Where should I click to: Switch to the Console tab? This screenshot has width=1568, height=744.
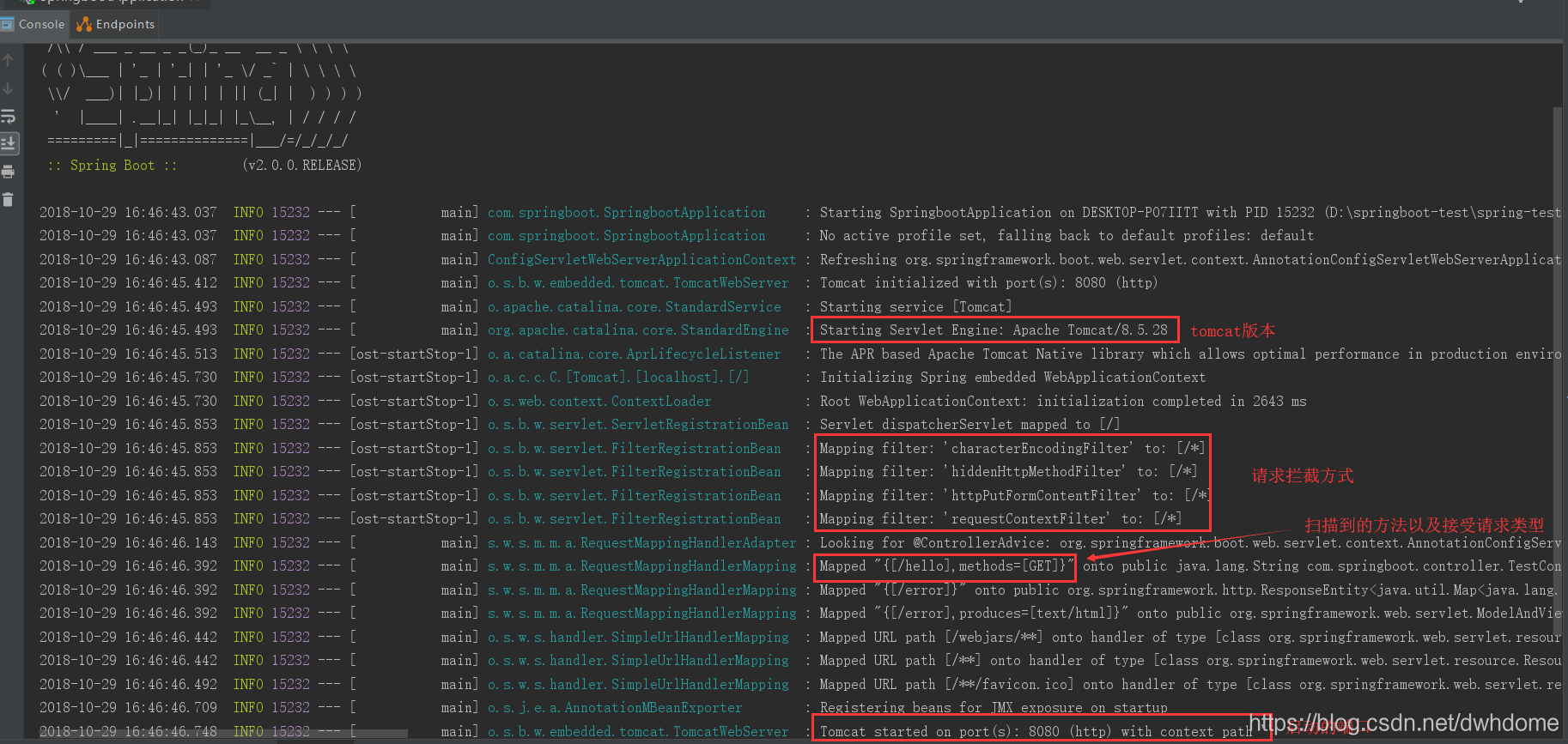(x=33, y=24)
